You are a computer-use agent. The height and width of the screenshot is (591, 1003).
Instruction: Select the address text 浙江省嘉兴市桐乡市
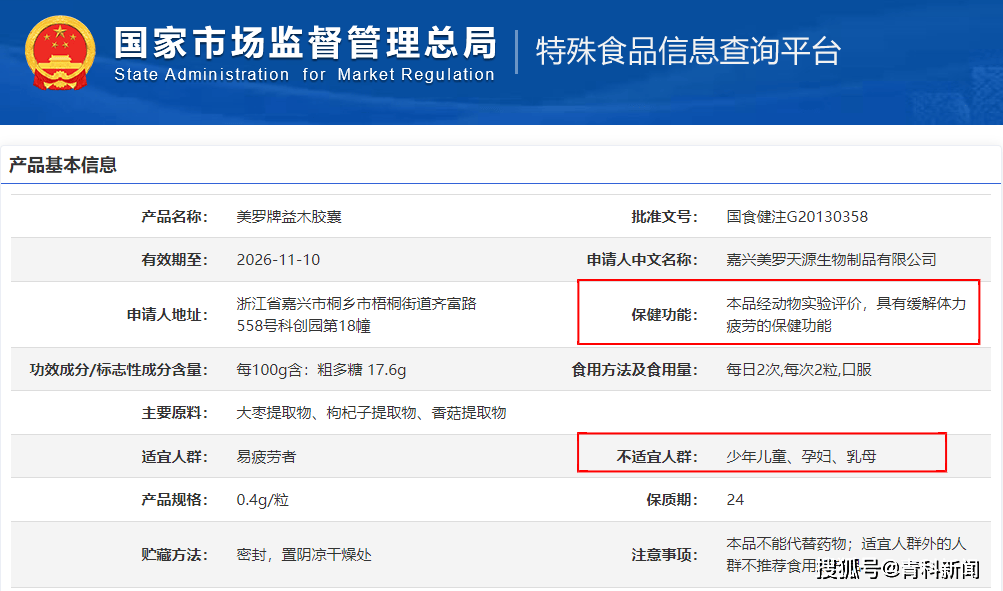[304, 303]
